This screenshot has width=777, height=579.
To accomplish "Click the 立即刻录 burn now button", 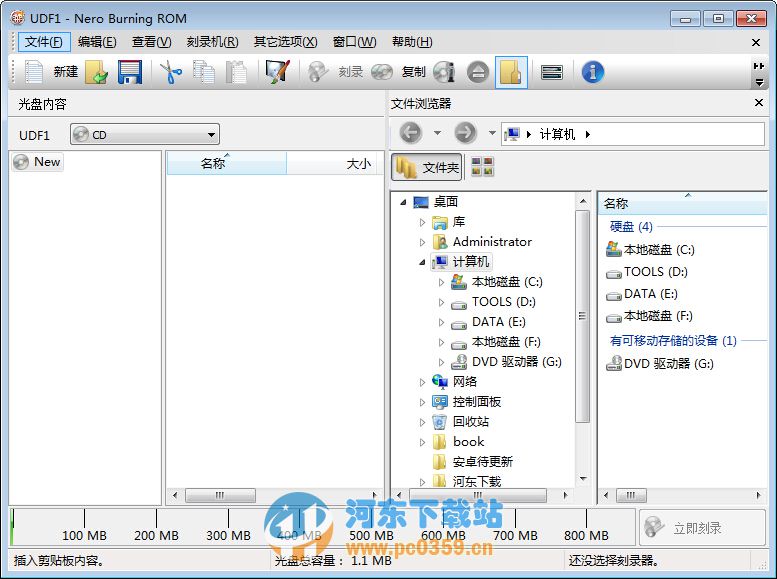I will 702,528.
